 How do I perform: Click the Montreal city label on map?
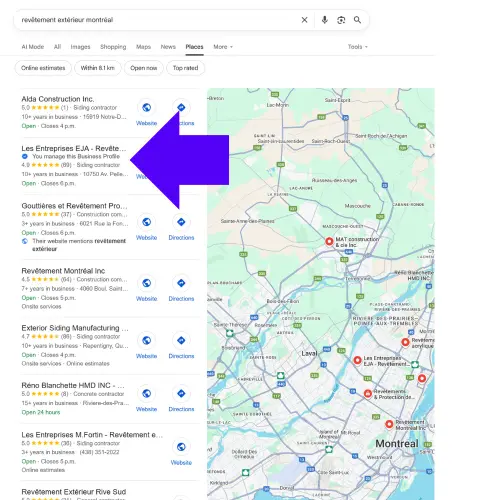point(397,444)
